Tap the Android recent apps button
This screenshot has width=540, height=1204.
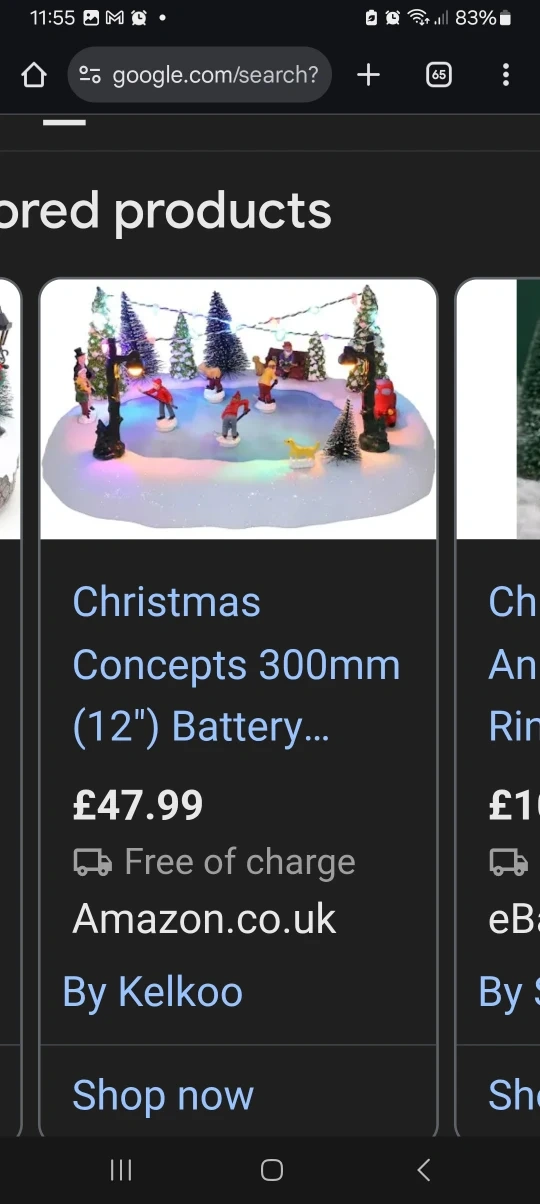(121, 1170)
